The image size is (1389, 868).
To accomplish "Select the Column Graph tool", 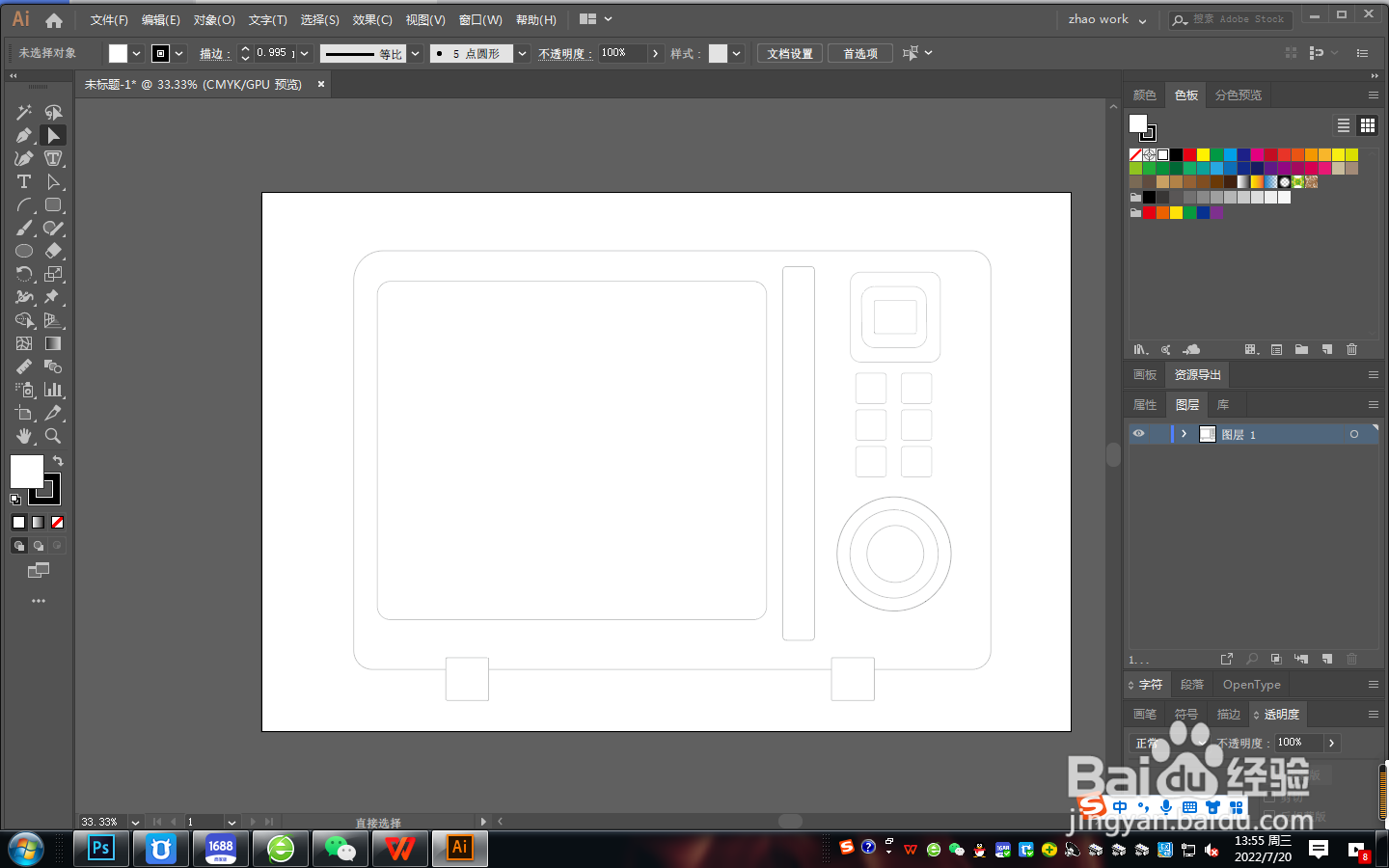I will coord(53,391).
